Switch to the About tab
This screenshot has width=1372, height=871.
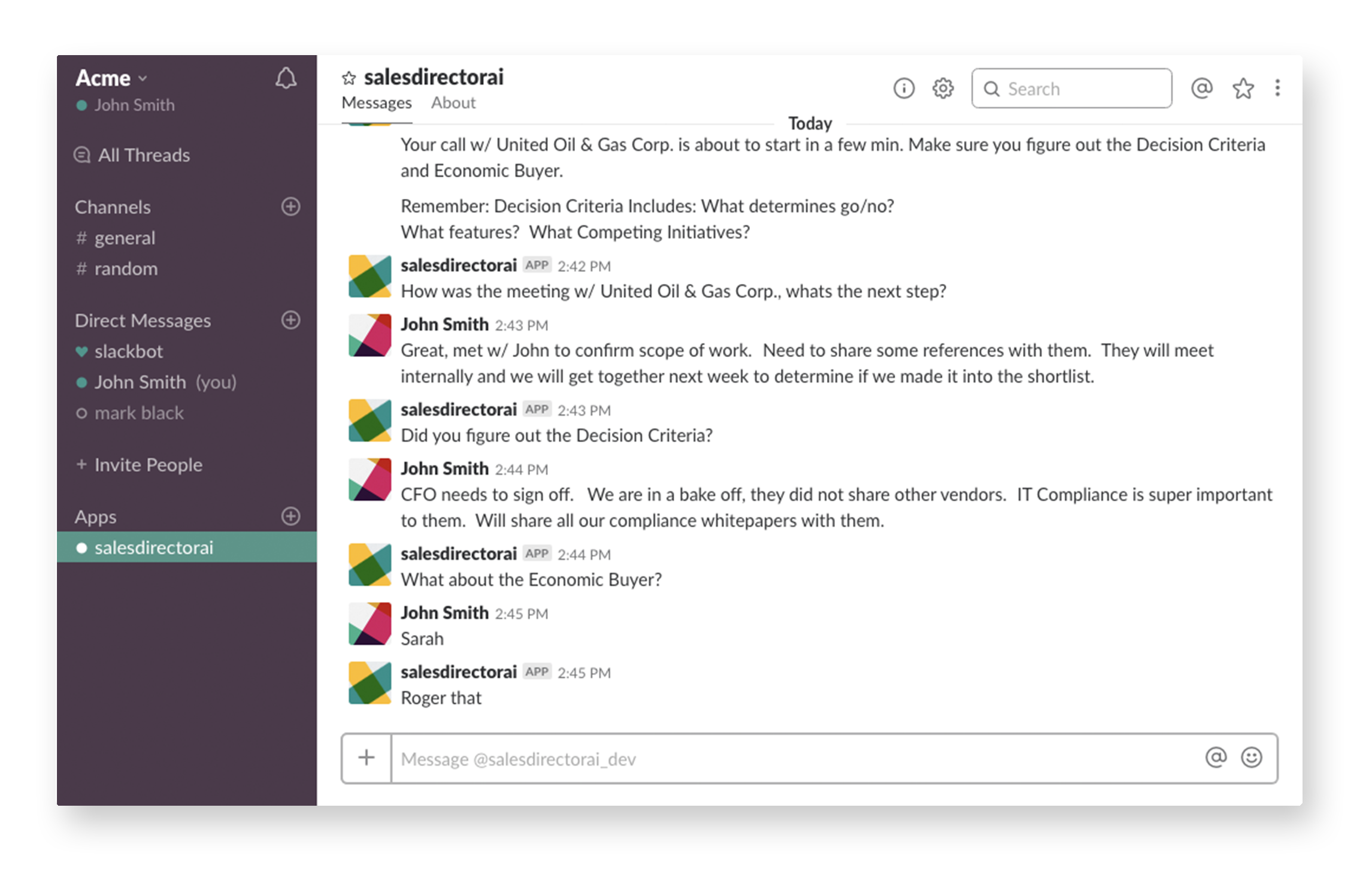coord(453,102)
